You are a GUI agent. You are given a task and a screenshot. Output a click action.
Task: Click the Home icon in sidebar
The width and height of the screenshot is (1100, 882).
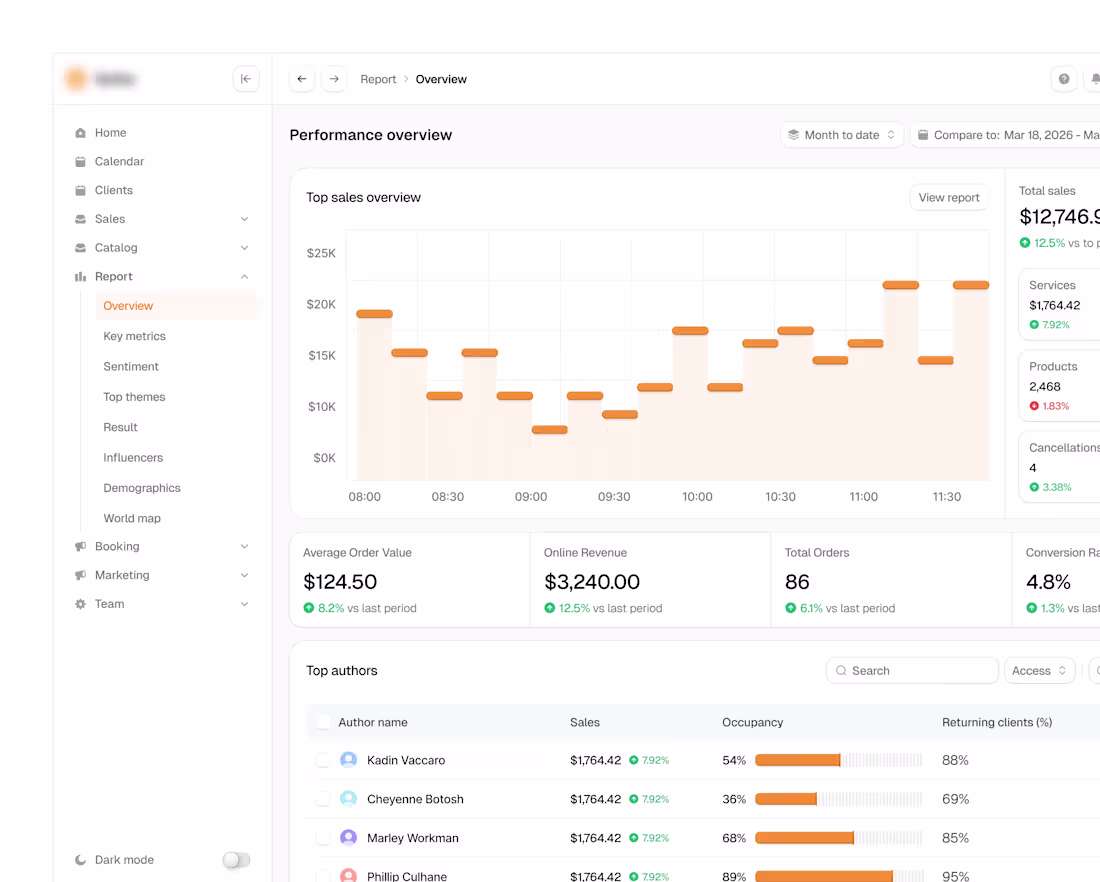coord(81,133)
